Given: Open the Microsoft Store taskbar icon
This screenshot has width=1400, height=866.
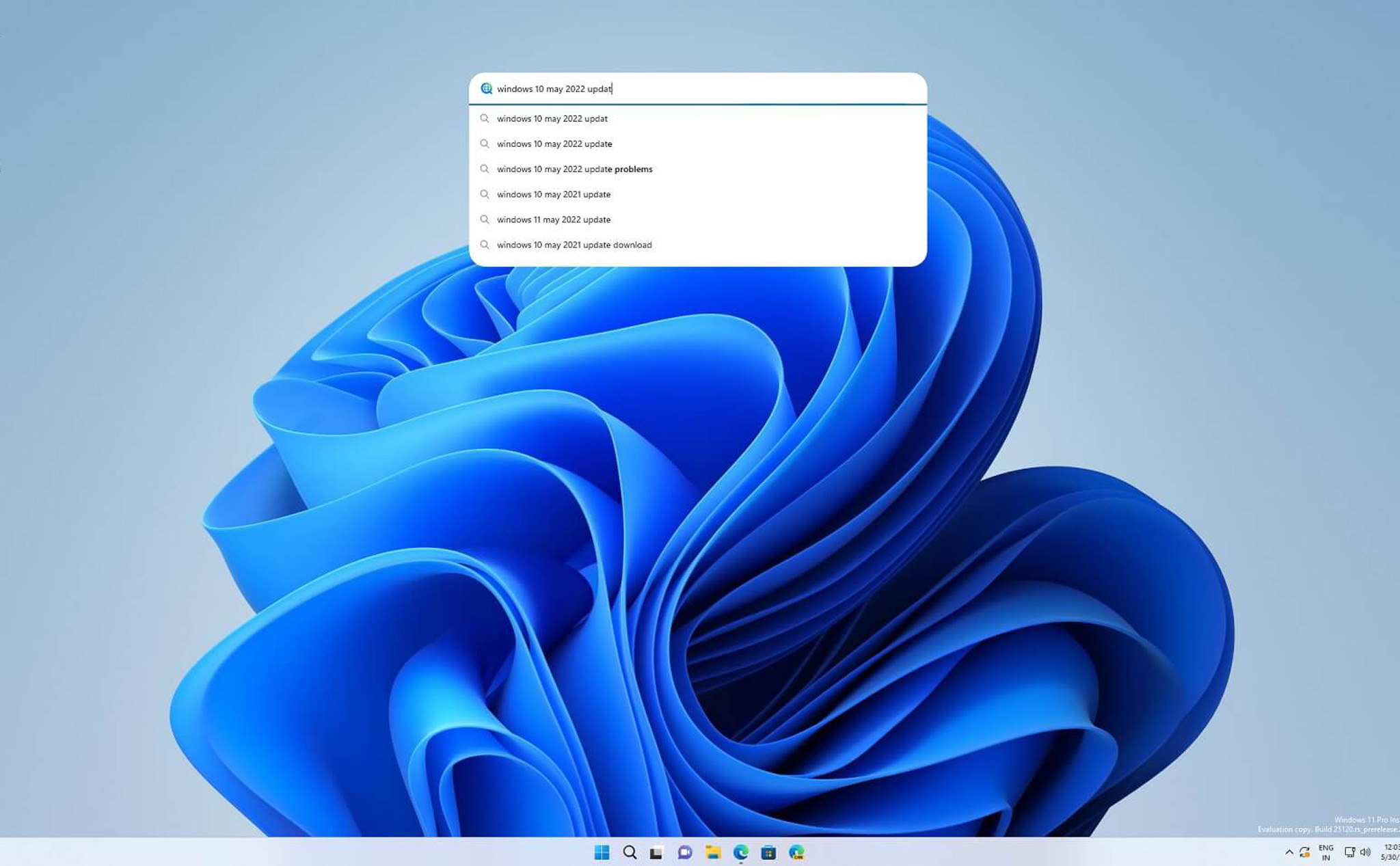Looking at the screenshot, I should click(768, 852).
